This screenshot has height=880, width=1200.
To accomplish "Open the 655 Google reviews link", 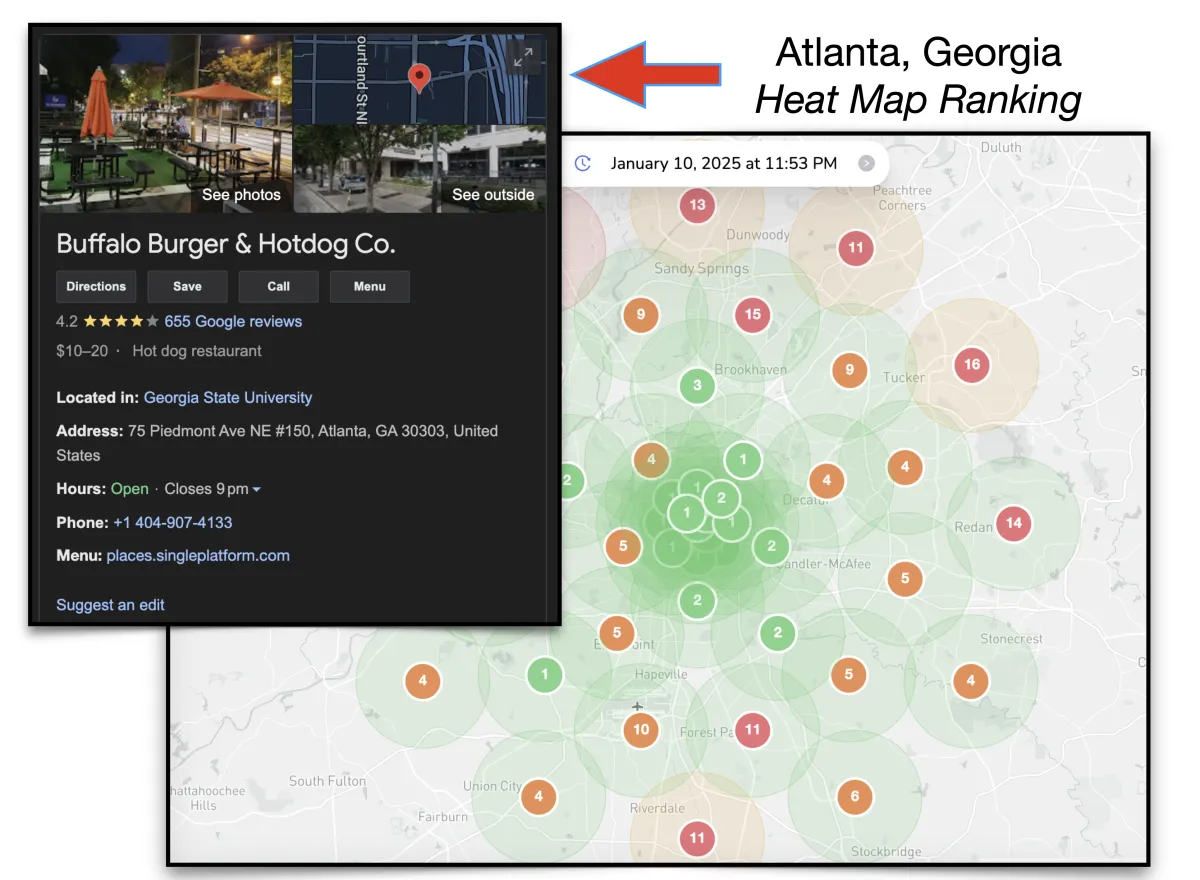I will click(233, 321).
